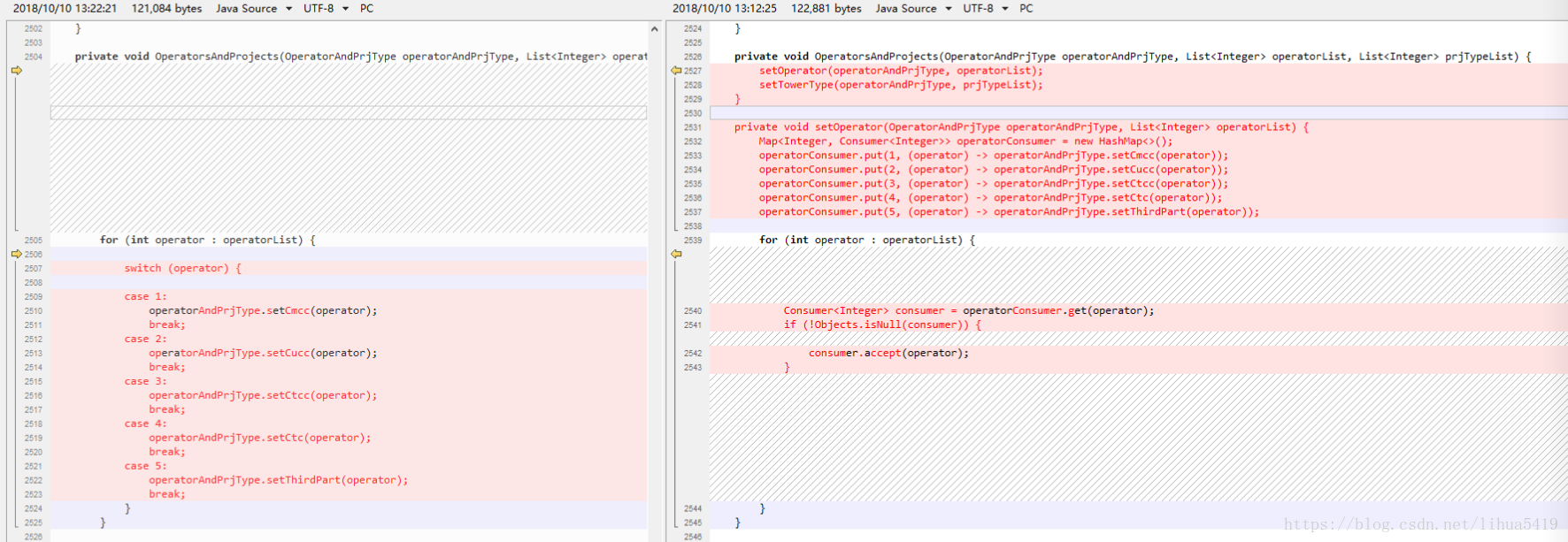The height and width of the screenshot is (542, 1568).
Task: Click 'break;' on left line 2511
Action: click(167, 324)
